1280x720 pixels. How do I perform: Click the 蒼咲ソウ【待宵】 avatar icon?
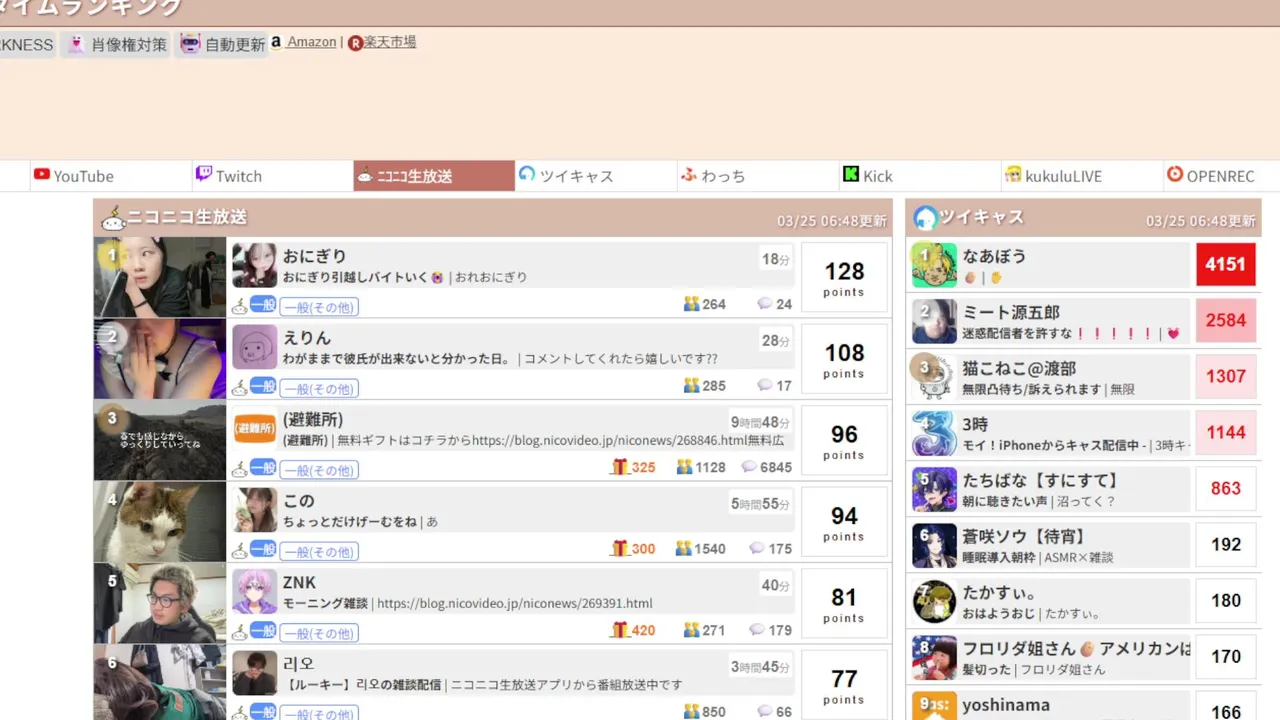[934, 545]
